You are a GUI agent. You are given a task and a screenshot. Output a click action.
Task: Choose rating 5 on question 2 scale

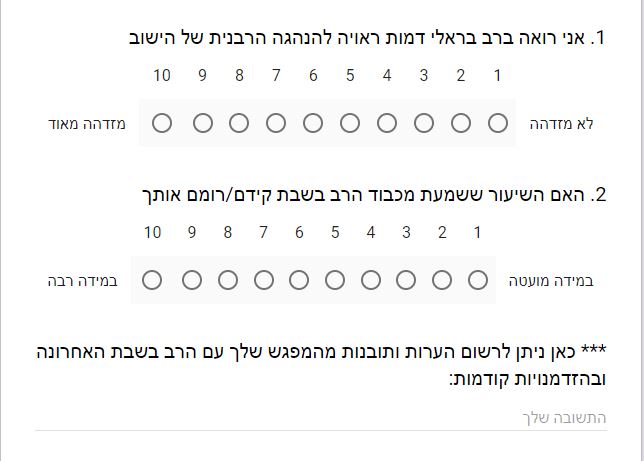coord(335,280)
